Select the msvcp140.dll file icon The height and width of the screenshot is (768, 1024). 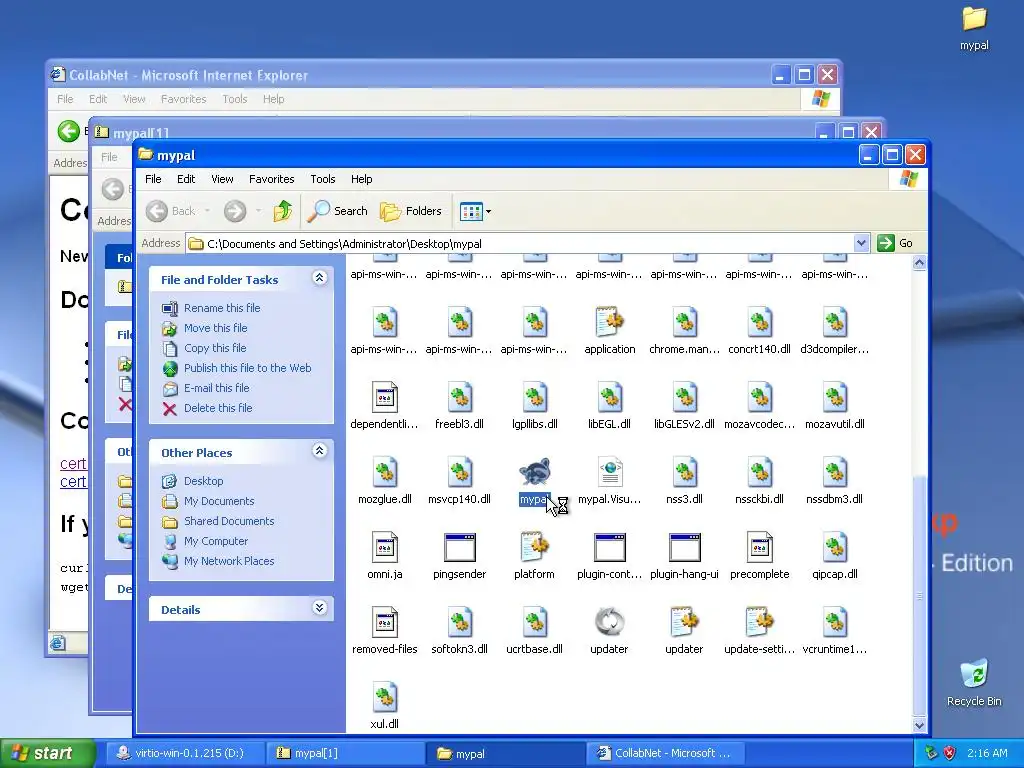tap(460, 472)
